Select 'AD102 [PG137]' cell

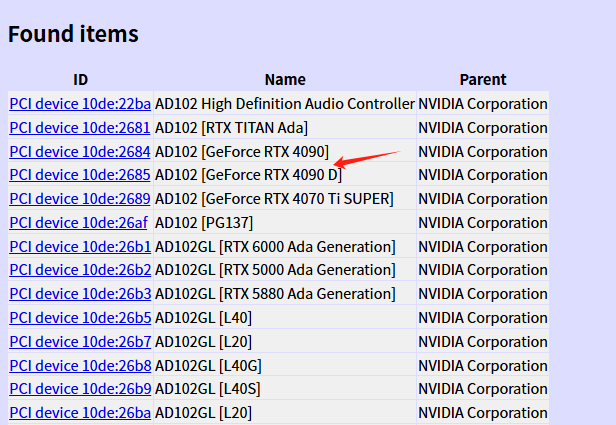point(285,222)
